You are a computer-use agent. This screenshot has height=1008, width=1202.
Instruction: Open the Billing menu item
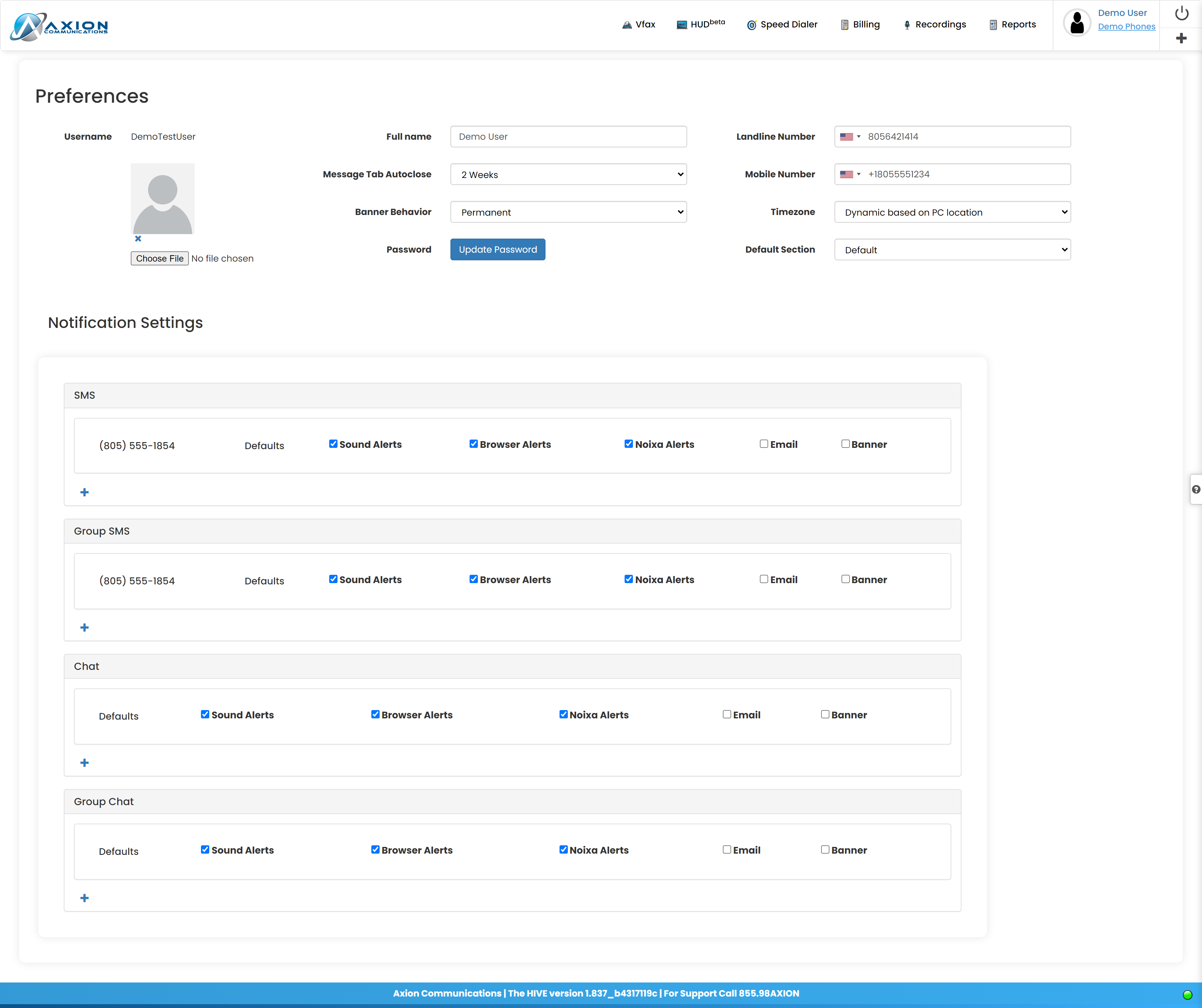point(860,25)
